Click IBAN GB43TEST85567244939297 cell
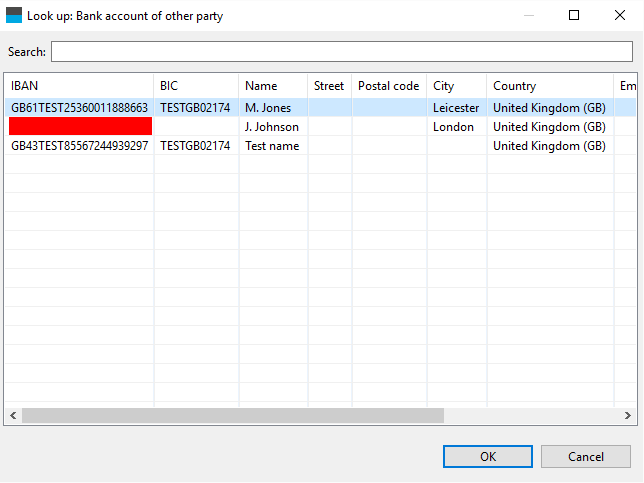The width and height of the screenshot is (644, 483). [80, 146]
